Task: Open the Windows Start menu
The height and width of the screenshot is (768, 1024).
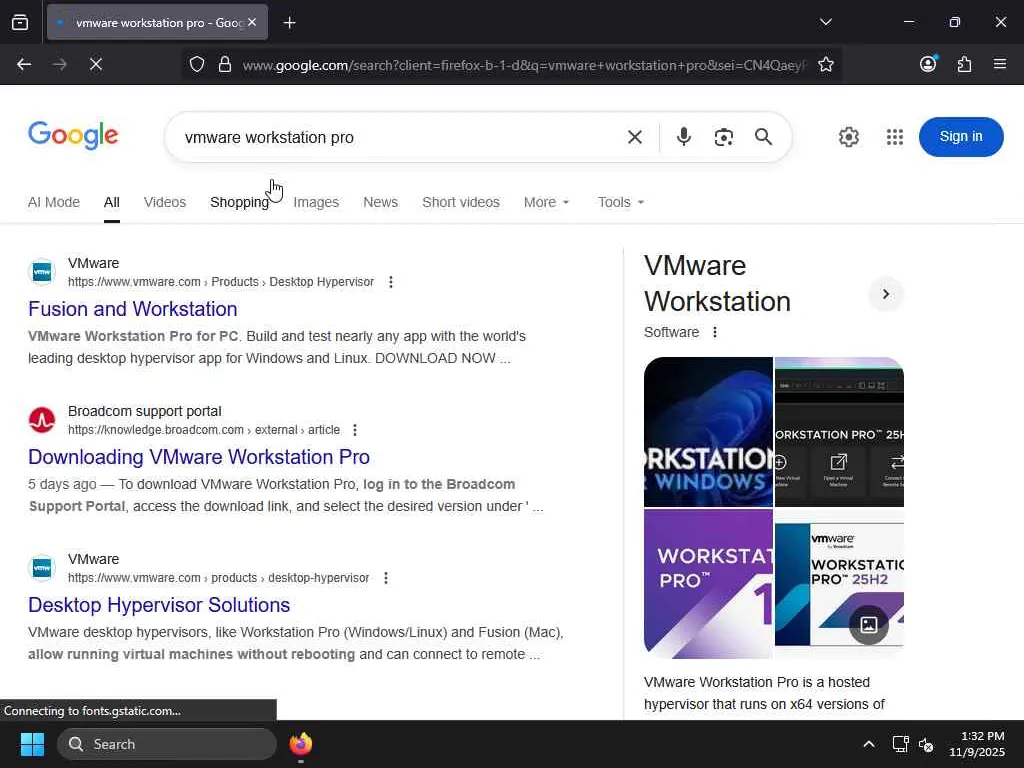Action: pyautogui.click(x=32, y=744)
